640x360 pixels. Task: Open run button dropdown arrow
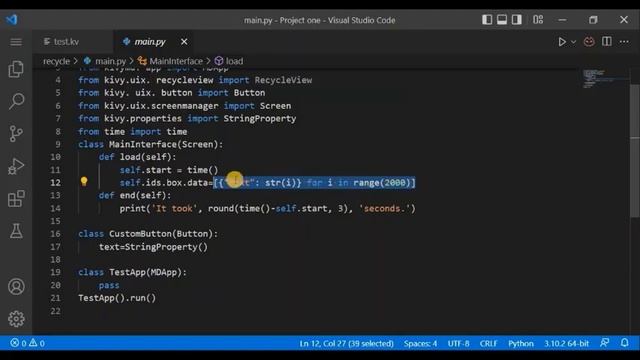(573, 42)
